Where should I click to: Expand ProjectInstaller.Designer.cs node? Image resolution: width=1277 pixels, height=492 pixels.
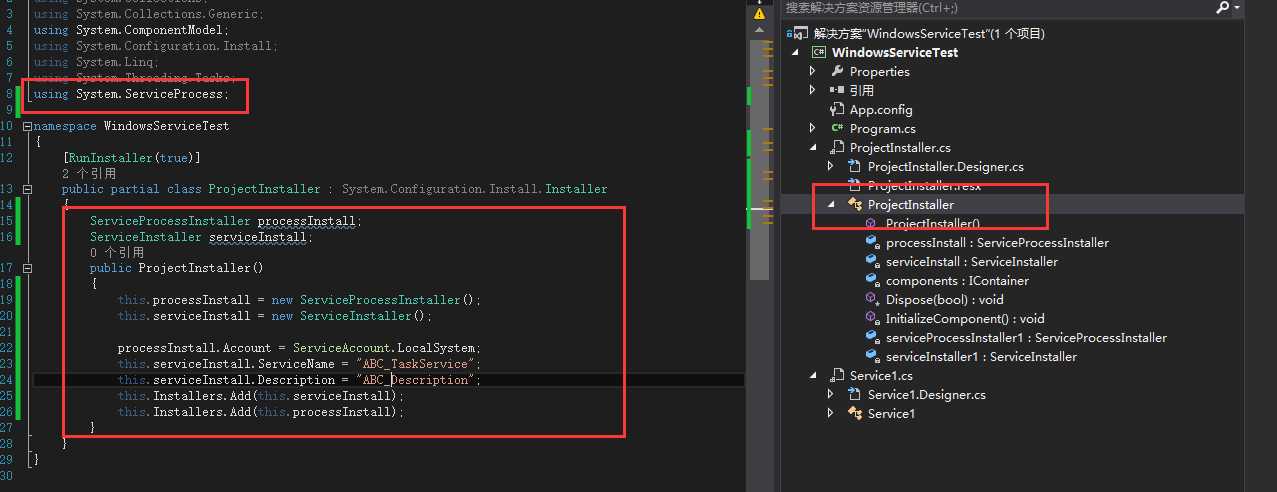tap(832, 166)
